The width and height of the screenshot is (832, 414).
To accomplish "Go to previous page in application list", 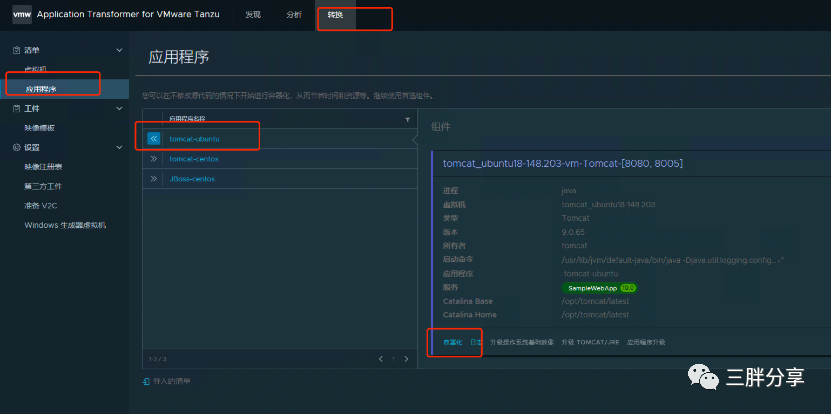I will [x=380, y=359].
